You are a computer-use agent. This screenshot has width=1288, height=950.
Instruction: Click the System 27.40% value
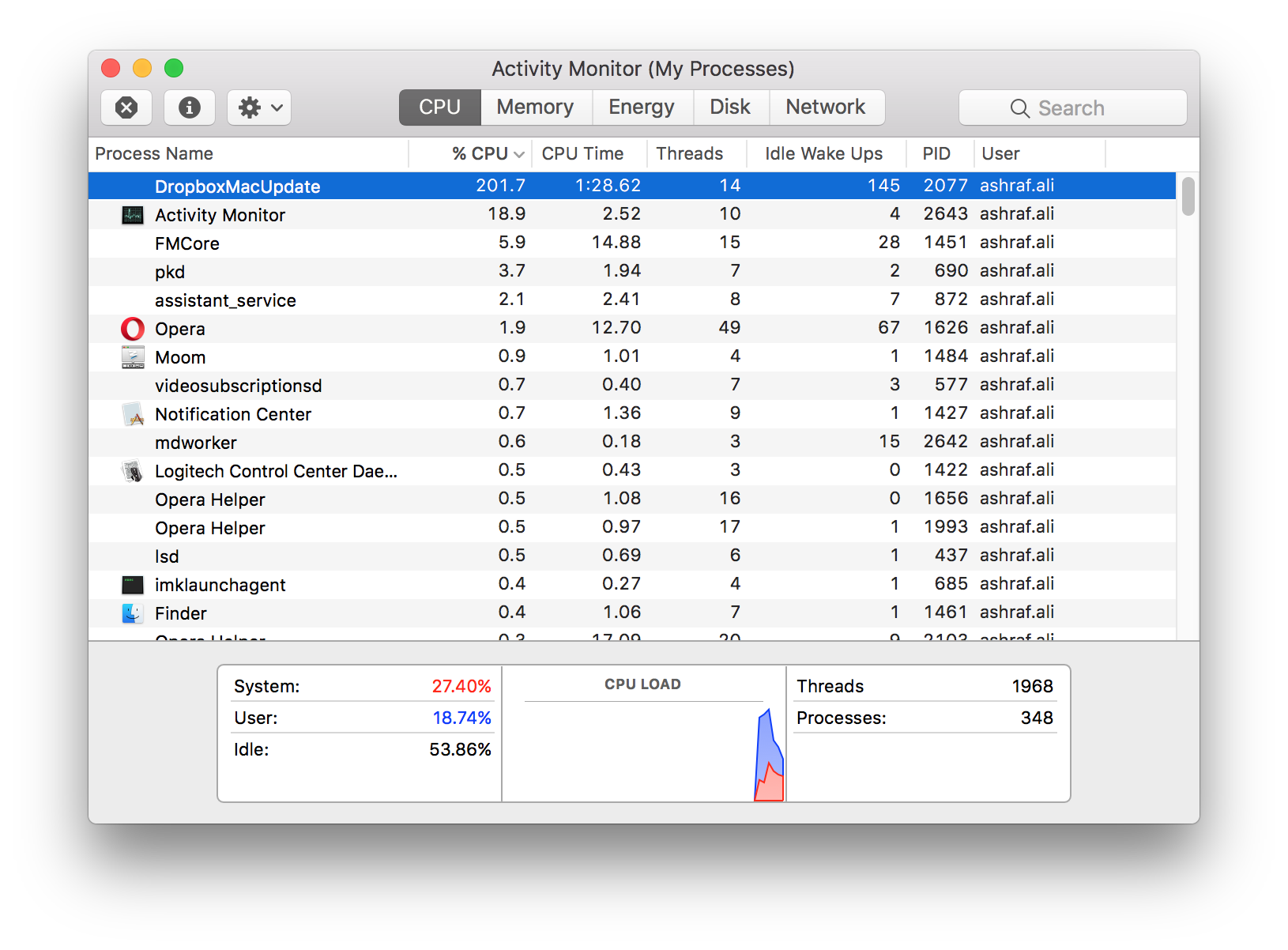point(461,686)
